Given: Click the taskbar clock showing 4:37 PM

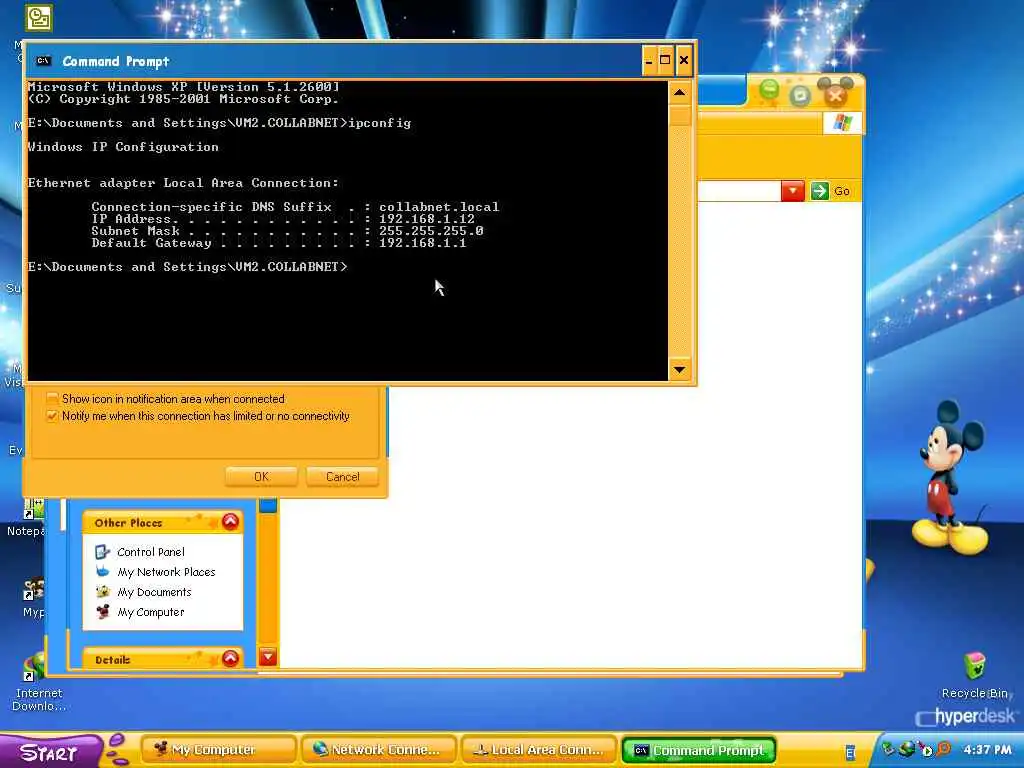Looking at the screenshot, I should click(987, 749).
